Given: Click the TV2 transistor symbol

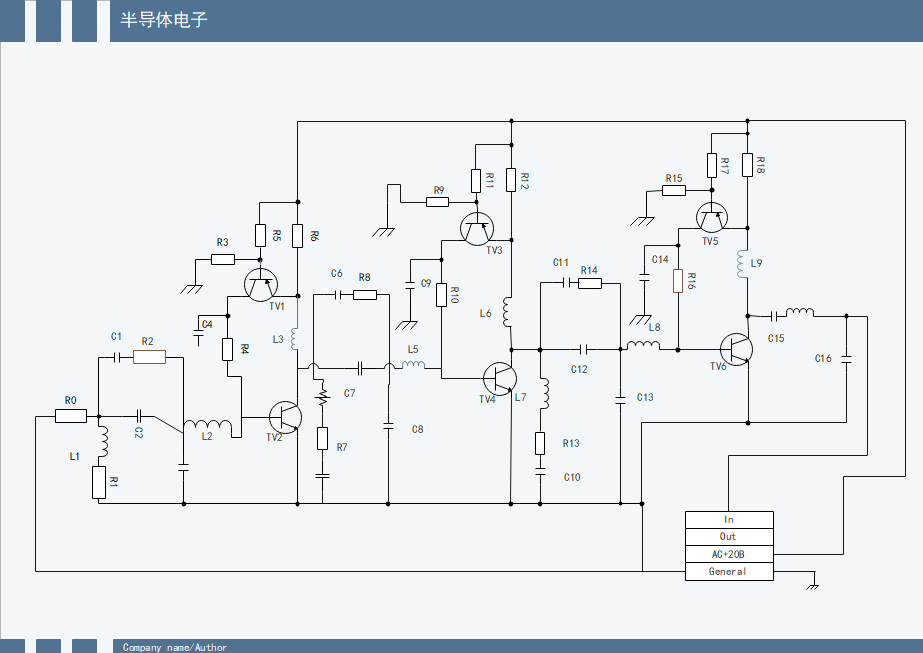Looking at the screenshot, I should pyautogui.click(x=284, y=417).
